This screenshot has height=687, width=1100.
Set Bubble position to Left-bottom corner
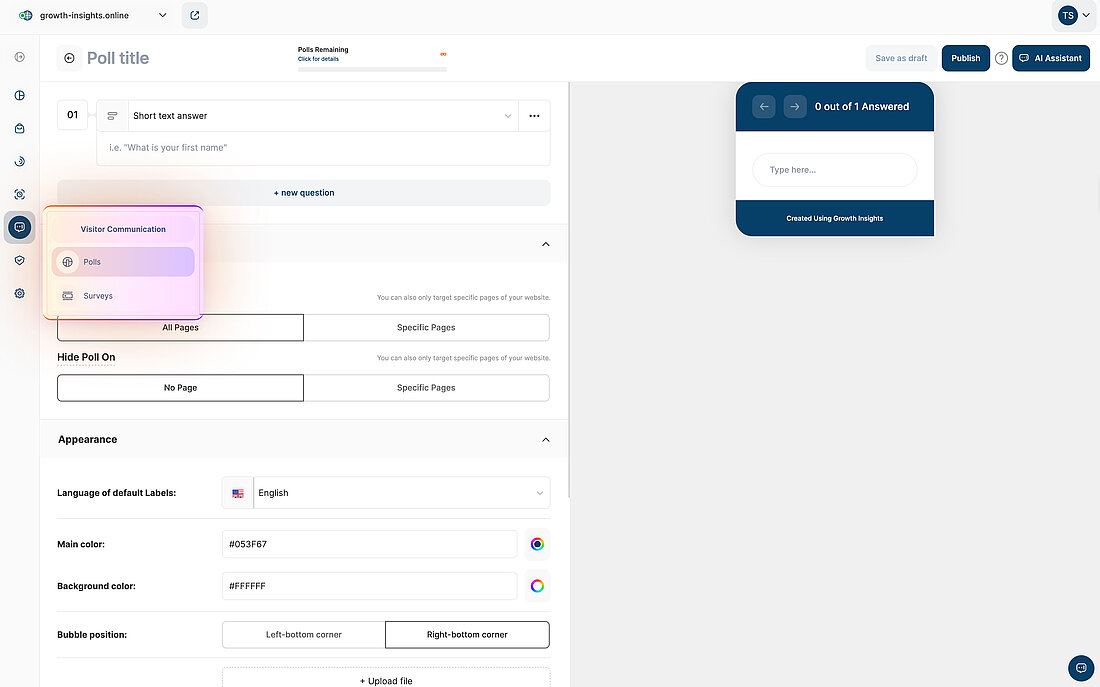coord(302,634)
